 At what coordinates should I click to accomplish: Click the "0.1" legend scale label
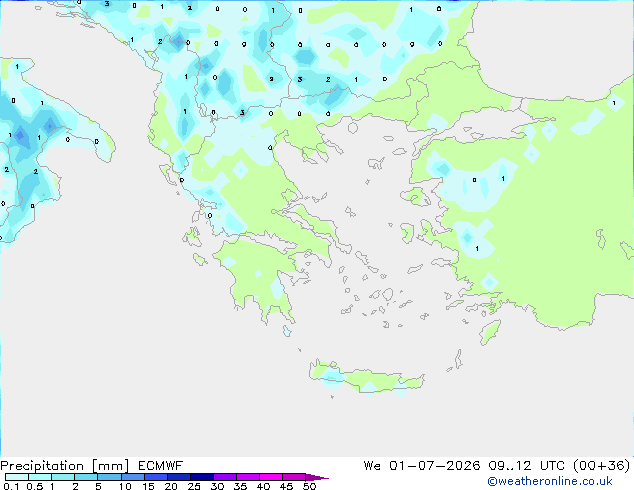(11, 486)
